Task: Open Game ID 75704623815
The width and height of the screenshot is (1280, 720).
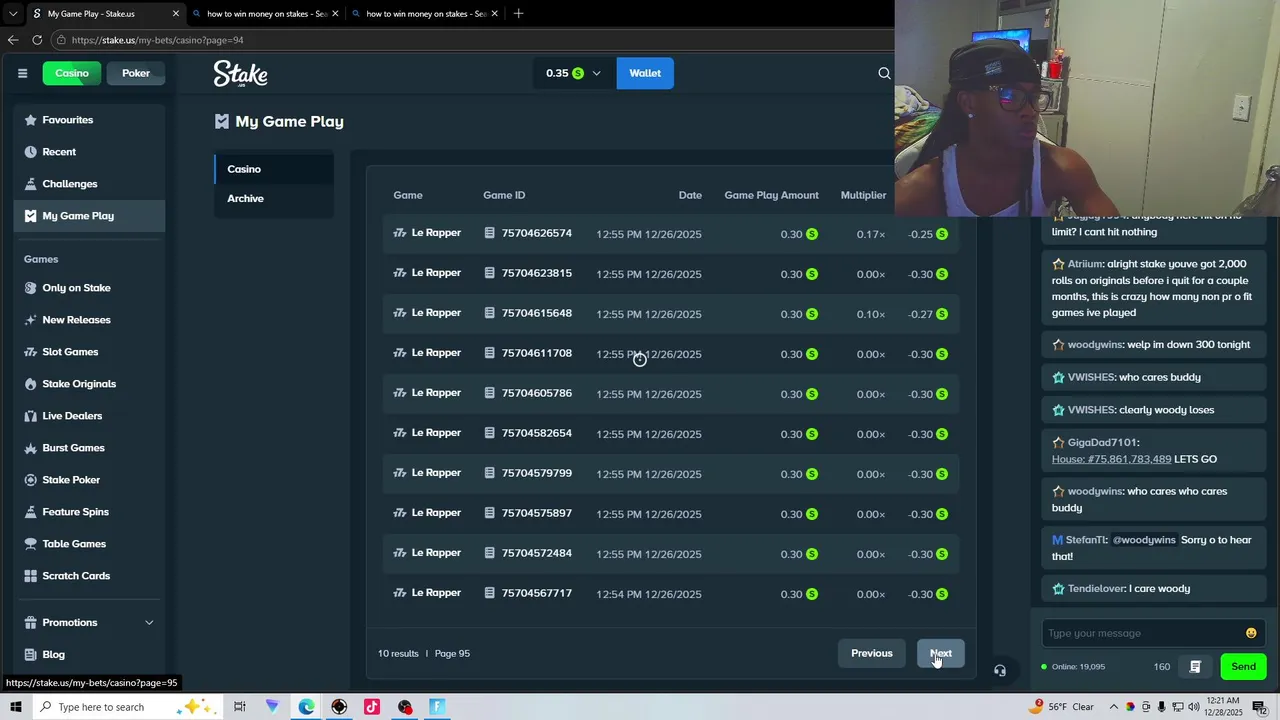Action: [537, 273]
